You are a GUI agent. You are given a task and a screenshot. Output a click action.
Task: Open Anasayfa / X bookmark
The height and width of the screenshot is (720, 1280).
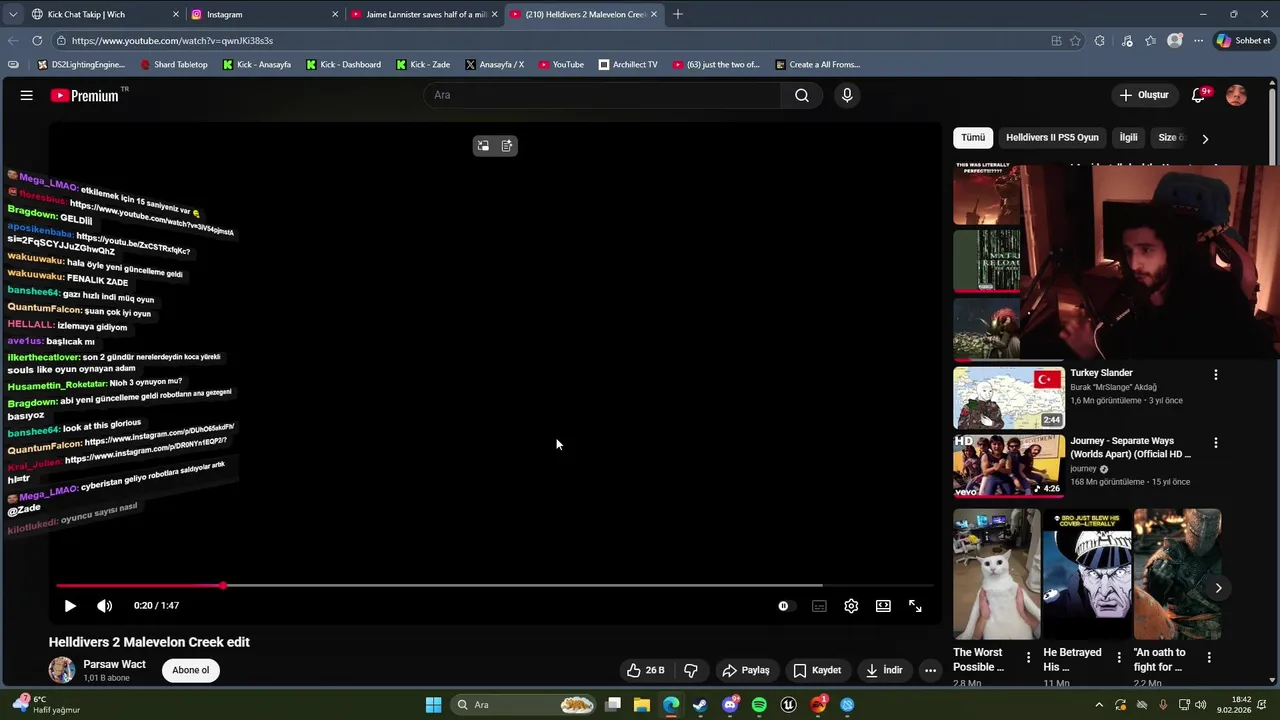(x=494, y=65)
